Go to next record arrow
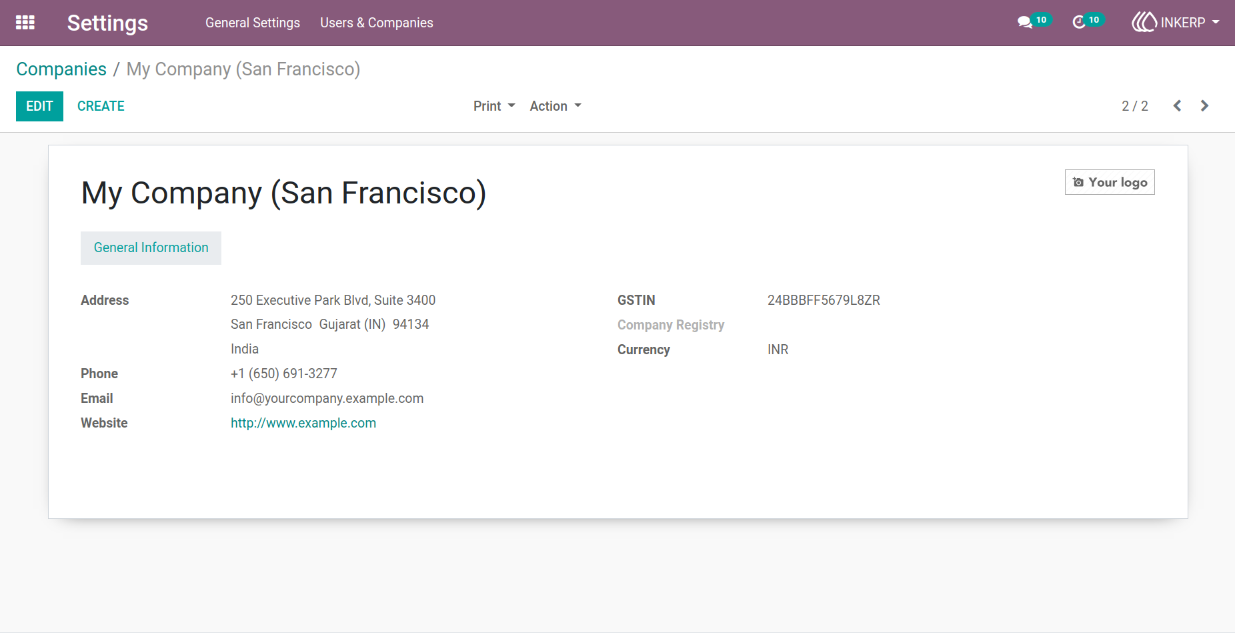 coord(1205,106)
